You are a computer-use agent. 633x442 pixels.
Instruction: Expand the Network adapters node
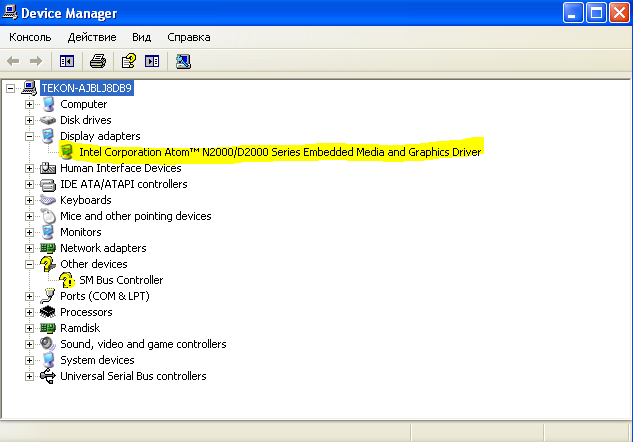(30, 248)
